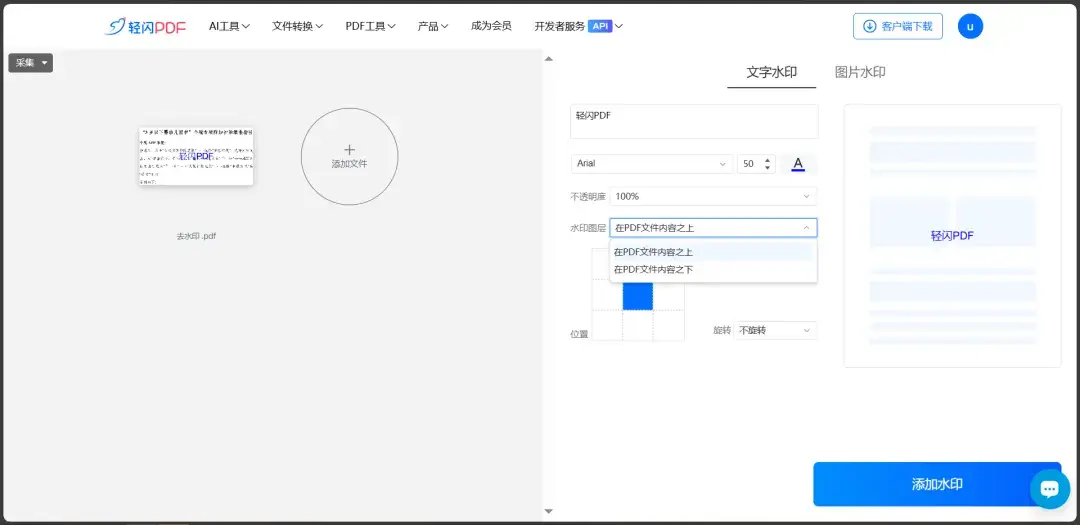Select the 去水印.pdf thumbnail

tap(196, 156)
